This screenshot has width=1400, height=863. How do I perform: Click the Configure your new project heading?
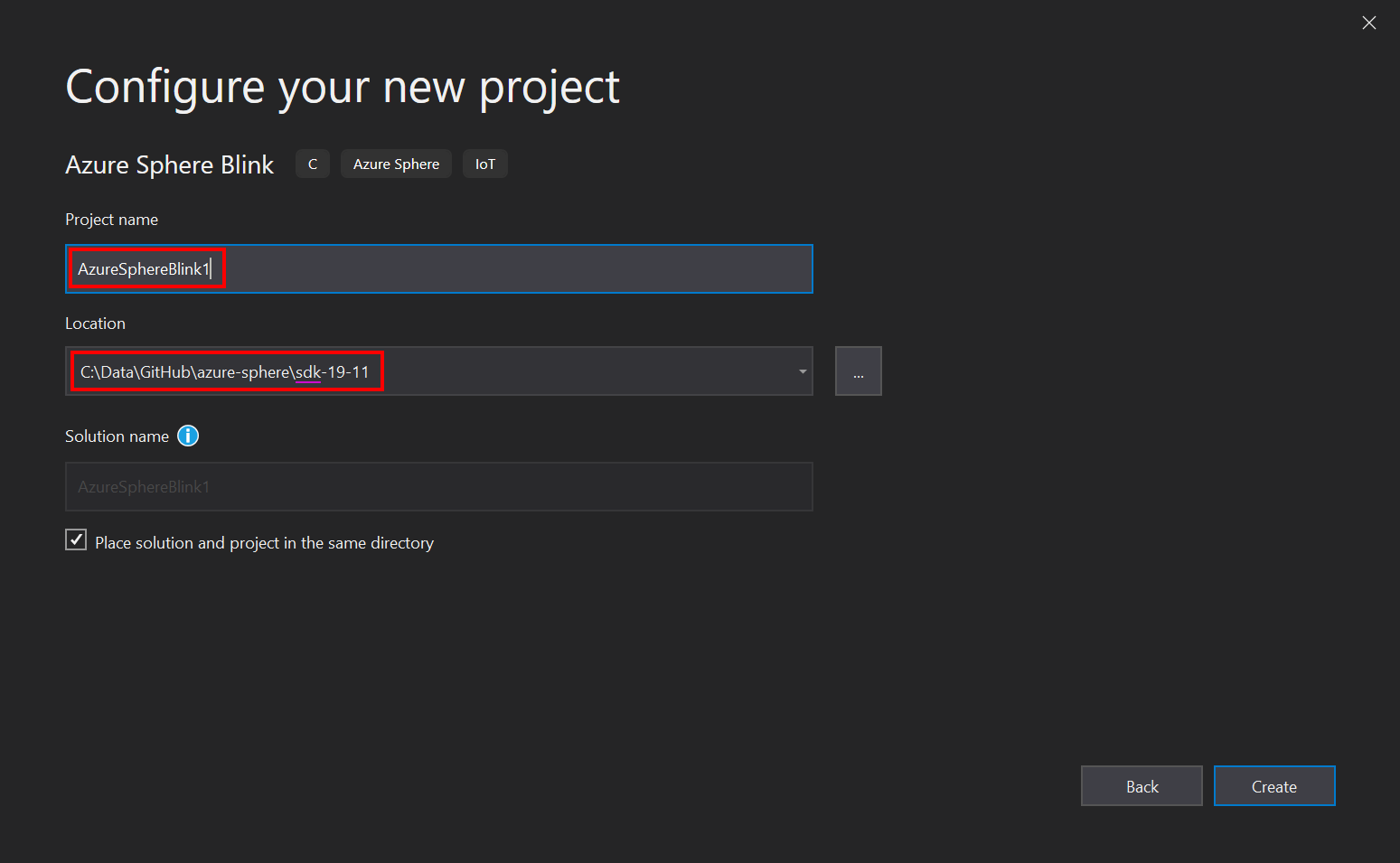tap(343, 89)
